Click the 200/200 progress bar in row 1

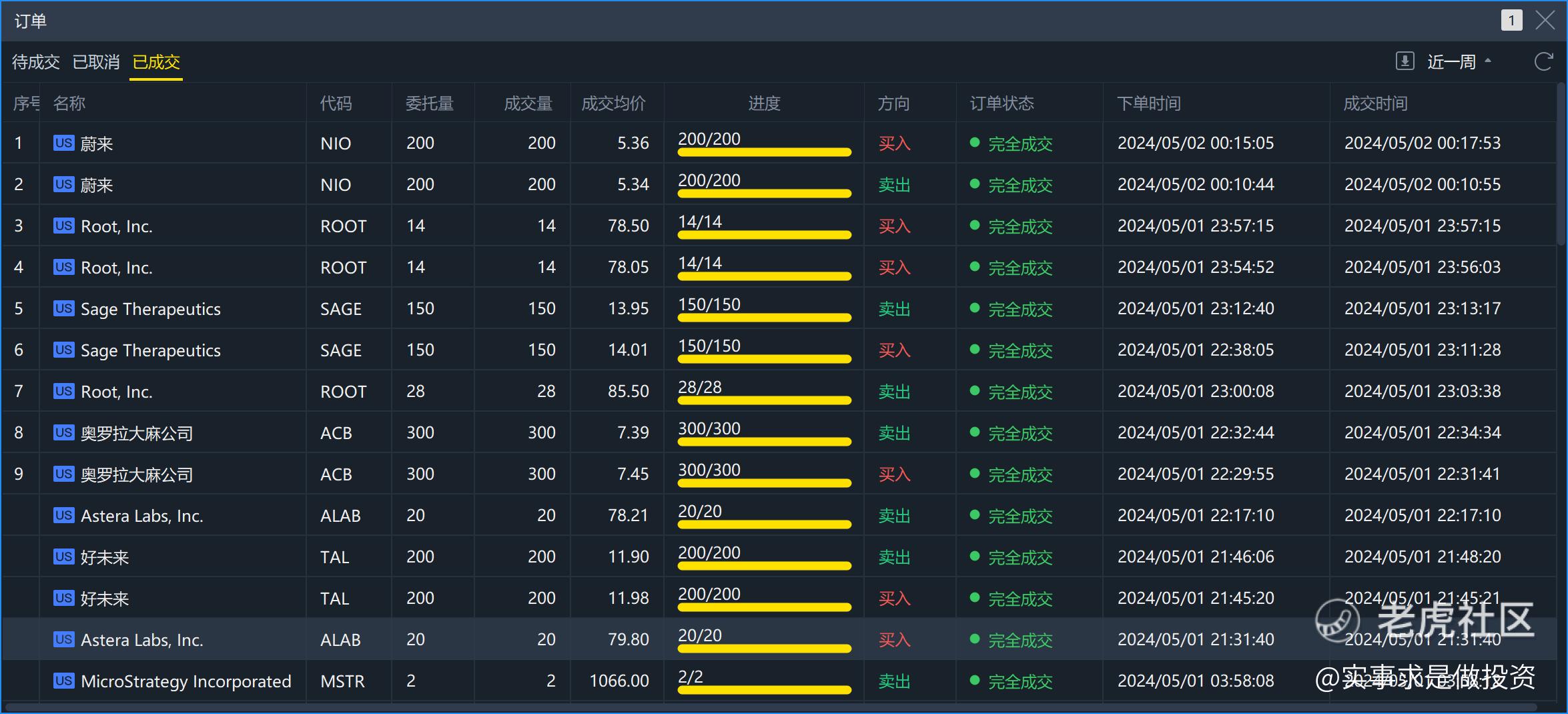click(764, 152)
